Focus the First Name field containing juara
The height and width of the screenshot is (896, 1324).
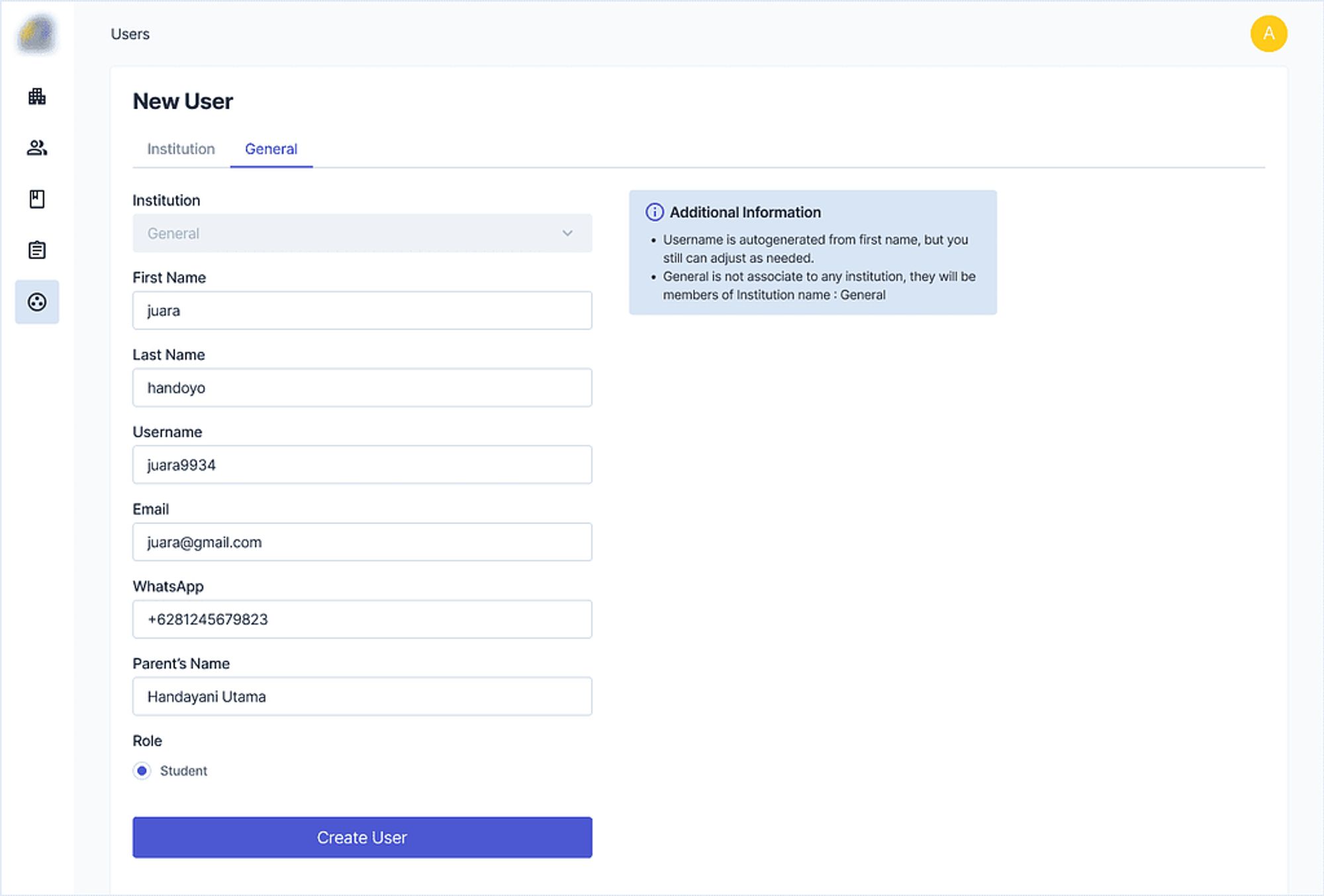pyautogui.click(x=362, y=310)
